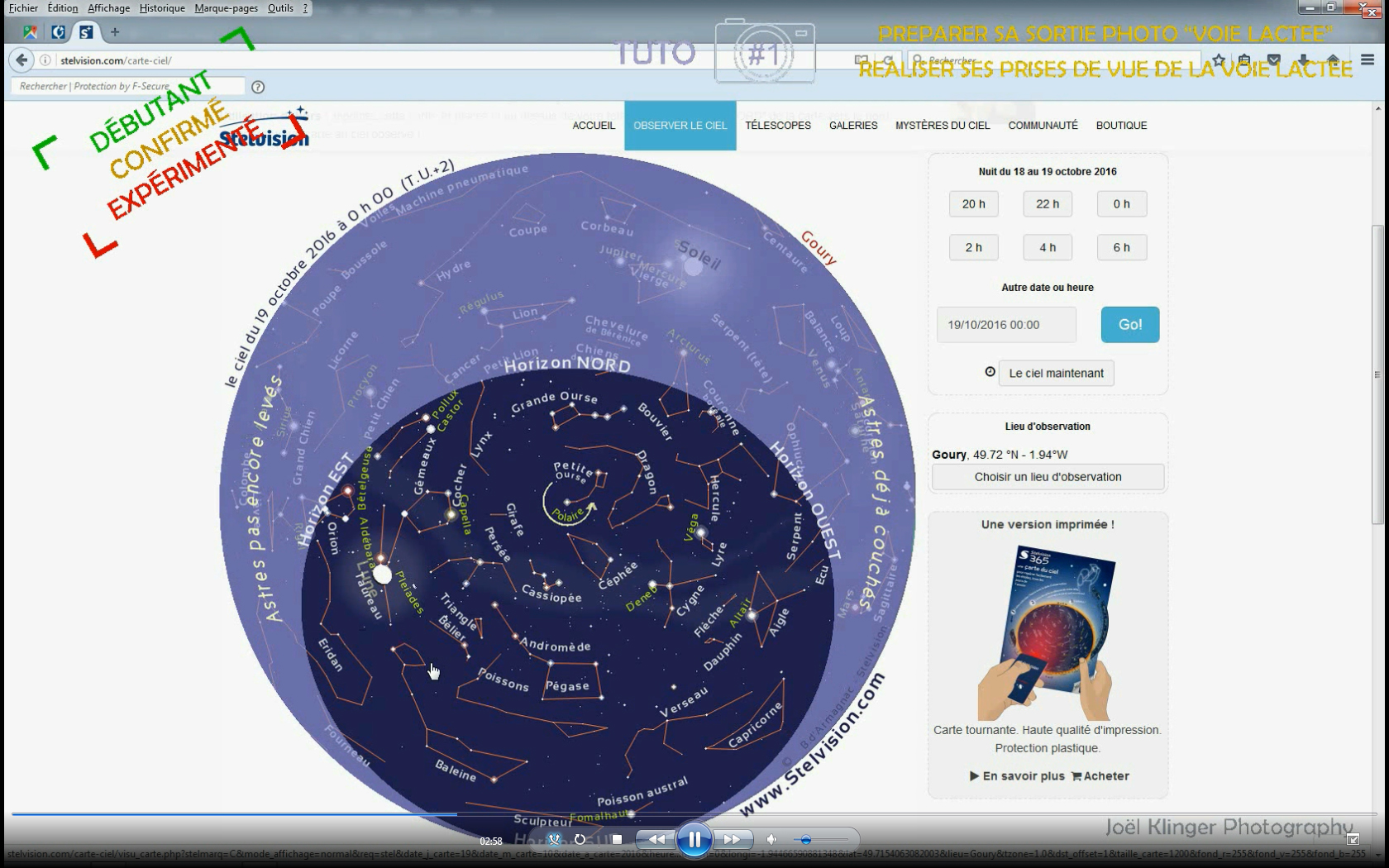The image size is (1389, 868).
Task: Open the Marque-pages menu
Action: tap(227, 8)
